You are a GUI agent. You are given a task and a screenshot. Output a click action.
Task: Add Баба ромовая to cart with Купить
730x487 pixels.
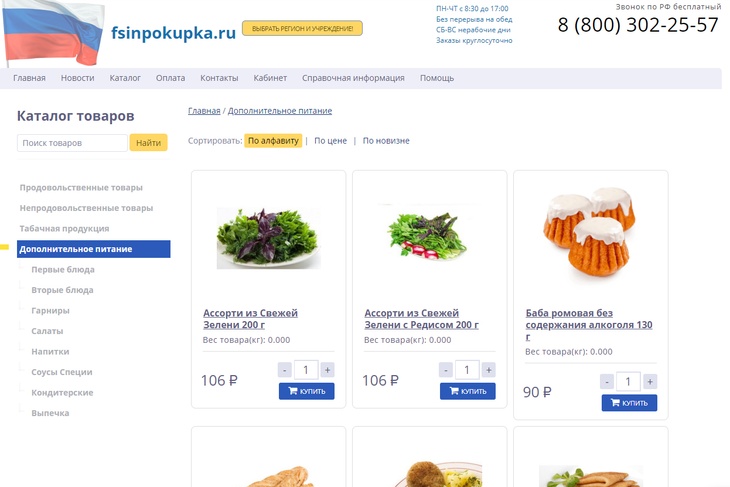tap(629, 403)
